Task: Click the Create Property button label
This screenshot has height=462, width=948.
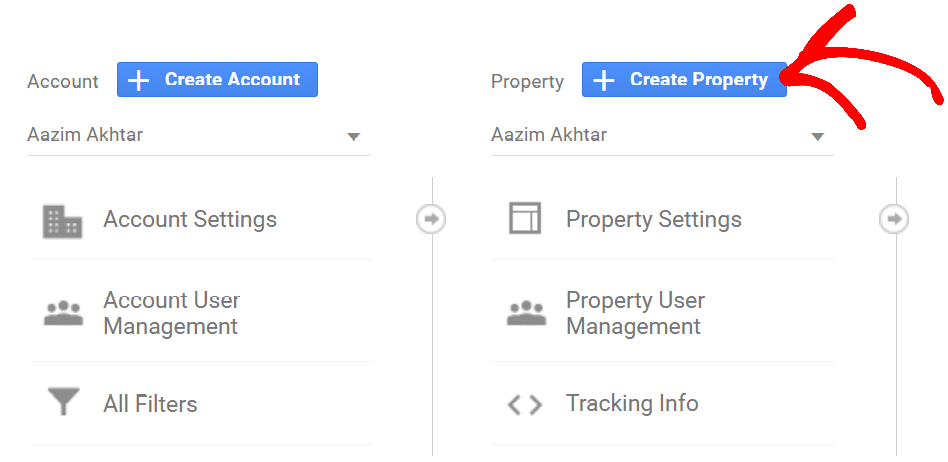Action: [698, 80]
